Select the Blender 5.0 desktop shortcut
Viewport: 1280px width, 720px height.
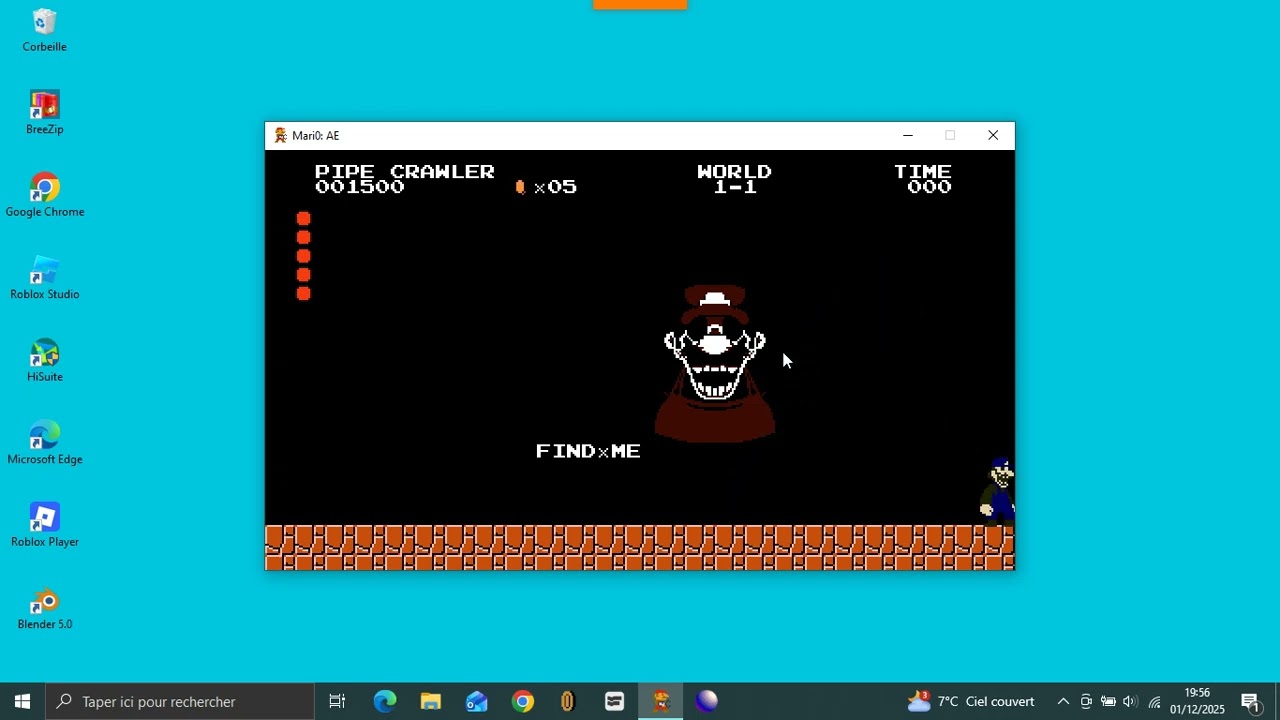44,607
